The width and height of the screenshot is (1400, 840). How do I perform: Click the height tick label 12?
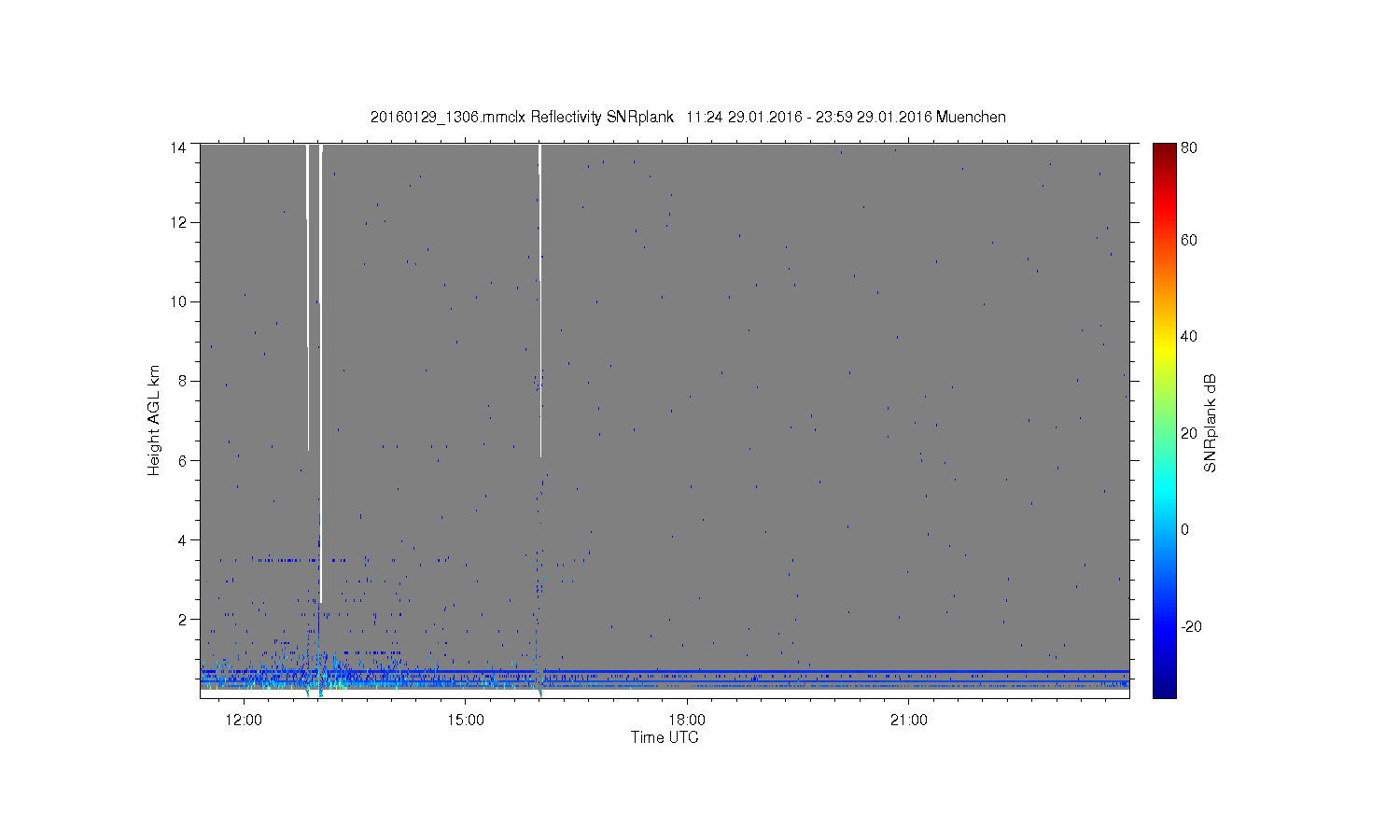178,222
